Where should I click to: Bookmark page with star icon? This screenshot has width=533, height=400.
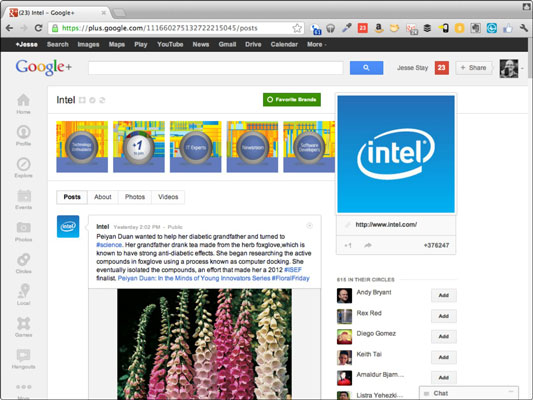pos(297,28)
